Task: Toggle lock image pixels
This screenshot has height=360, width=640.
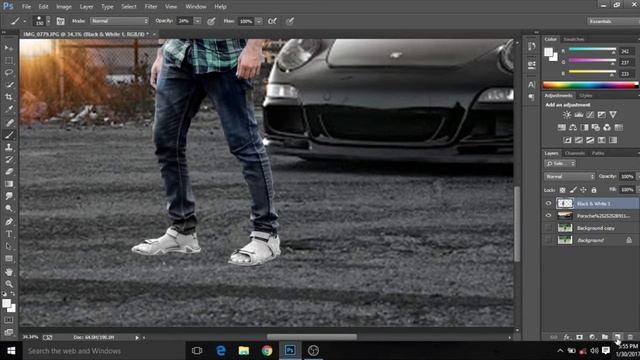Action: 573,190
